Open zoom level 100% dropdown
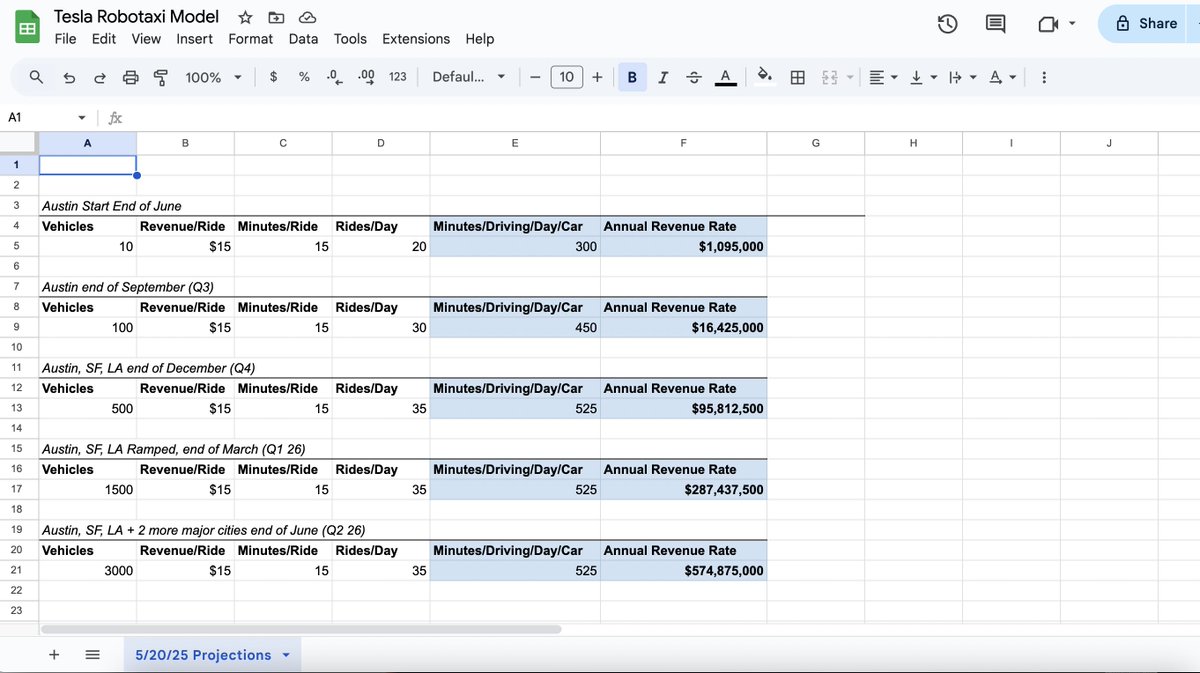 [x=213, y=77]
